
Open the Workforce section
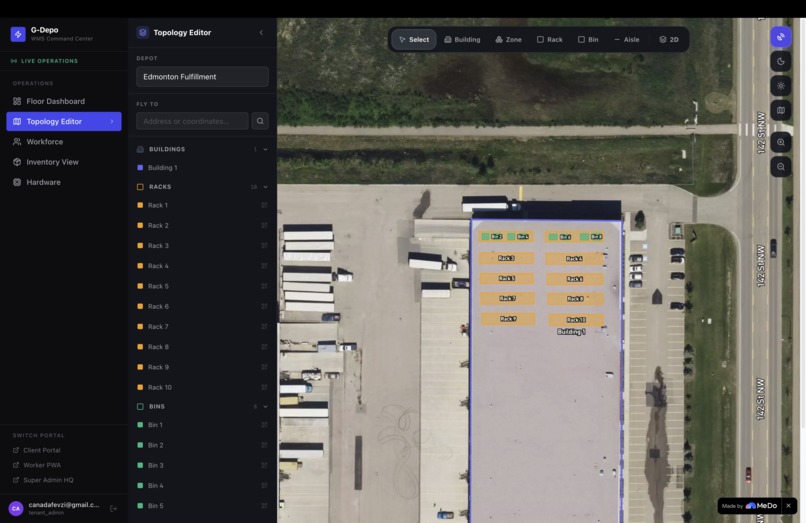click(x=64, y=141)
